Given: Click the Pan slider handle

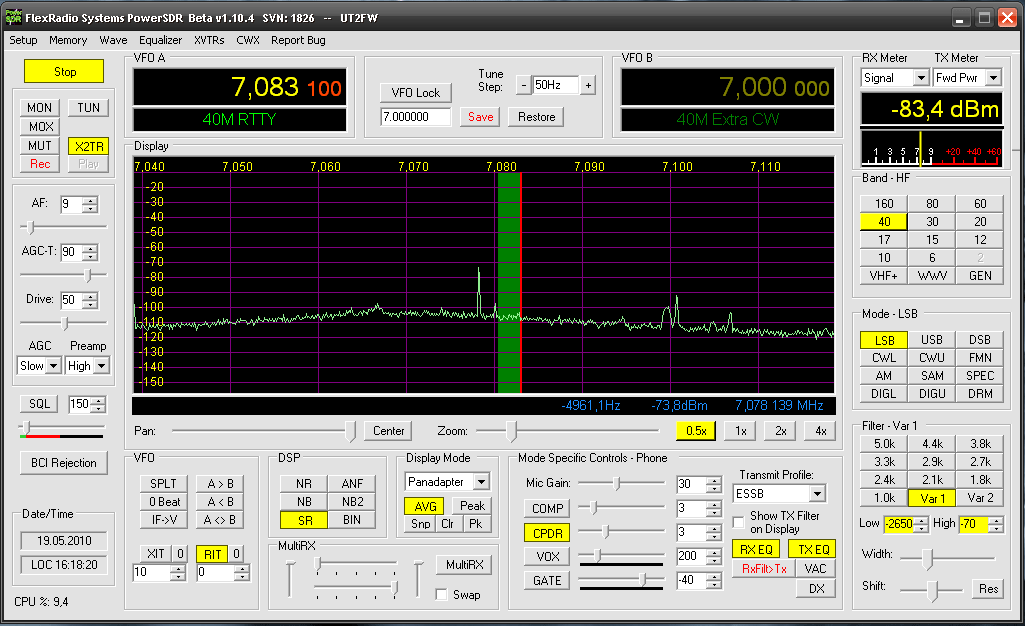Looking at the screenshot, I should click(350, 431).
